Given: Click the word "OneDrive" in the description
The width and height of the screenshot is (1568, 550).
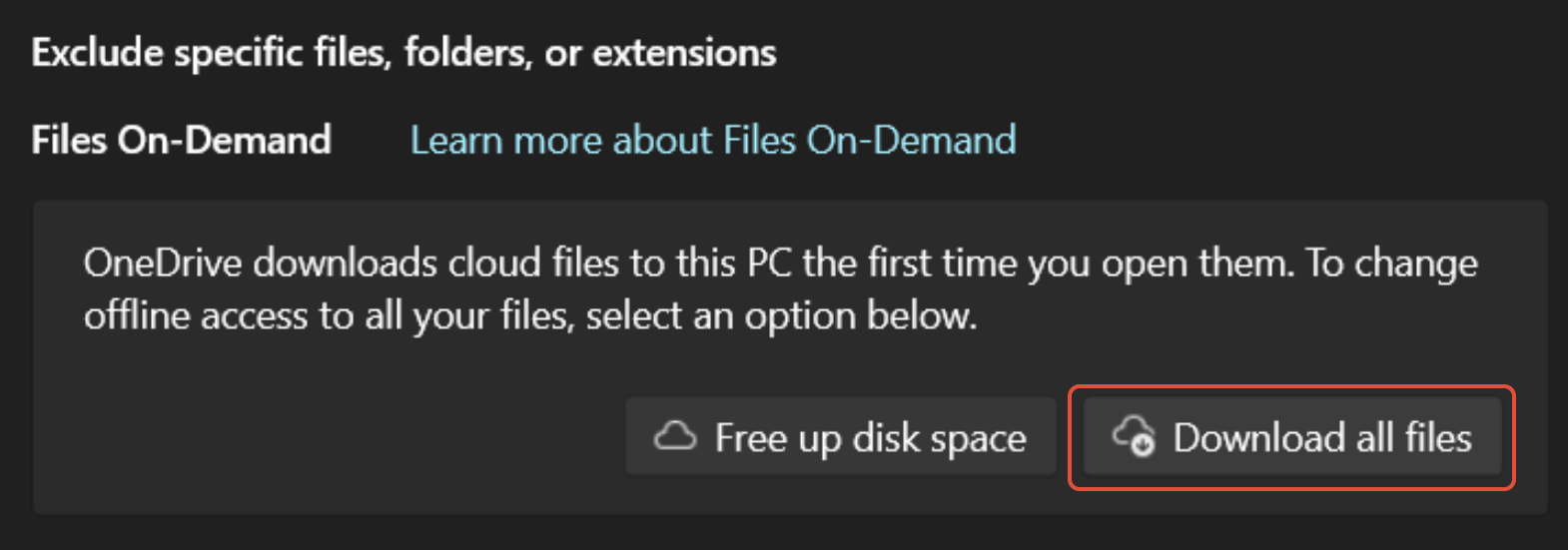Looking at the screenshot, I should click(x=163, y=264).
